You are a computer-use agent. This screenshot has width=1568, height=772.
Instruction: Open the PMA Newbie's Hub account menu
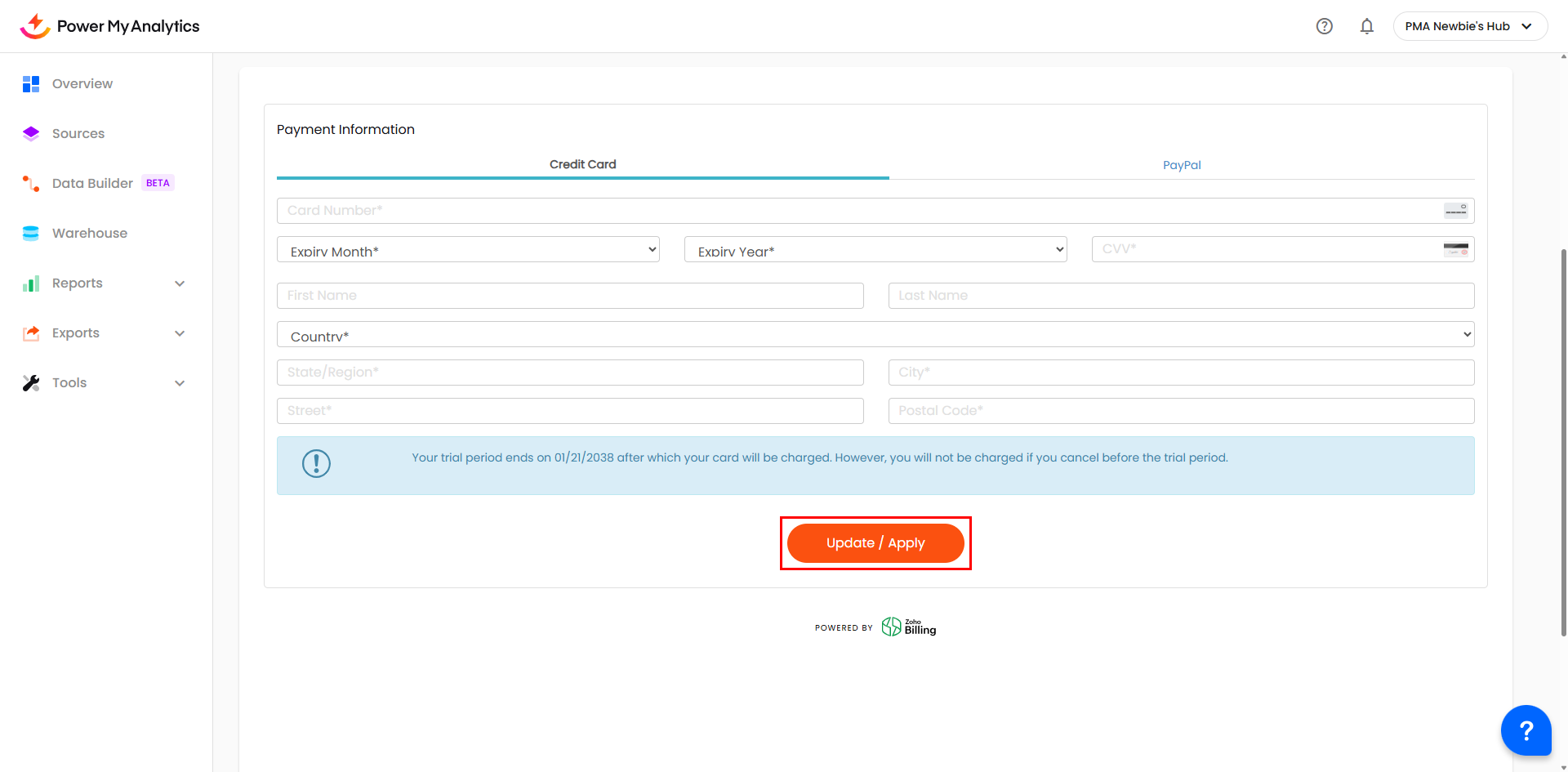(x=1469, y=26)
